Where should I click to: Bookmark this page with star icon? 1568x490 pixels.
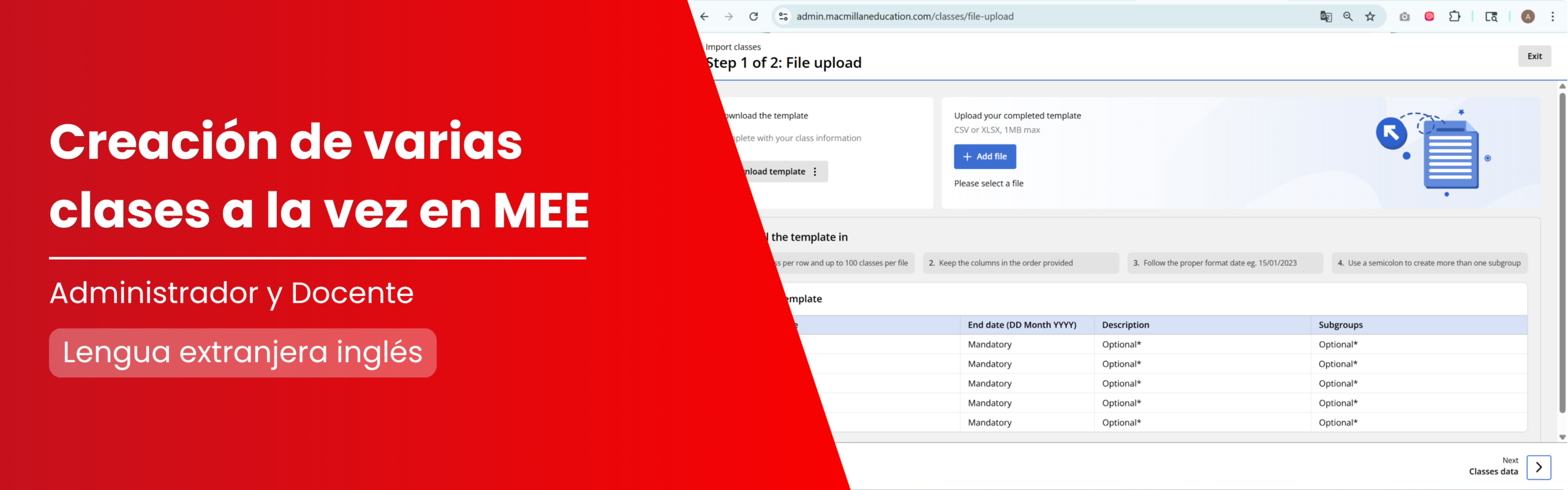(1370, 17)
